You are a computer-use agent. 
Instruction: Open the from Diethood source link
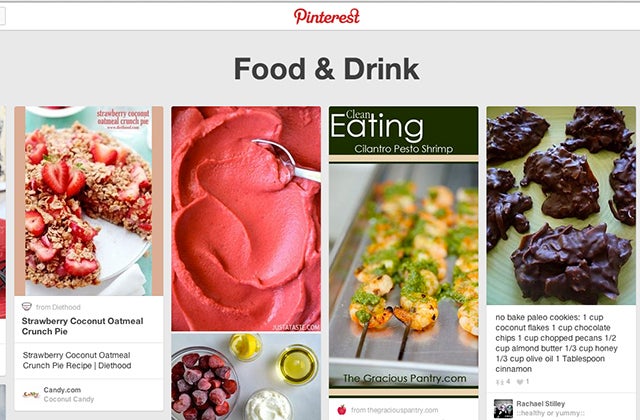pos(58,307)
